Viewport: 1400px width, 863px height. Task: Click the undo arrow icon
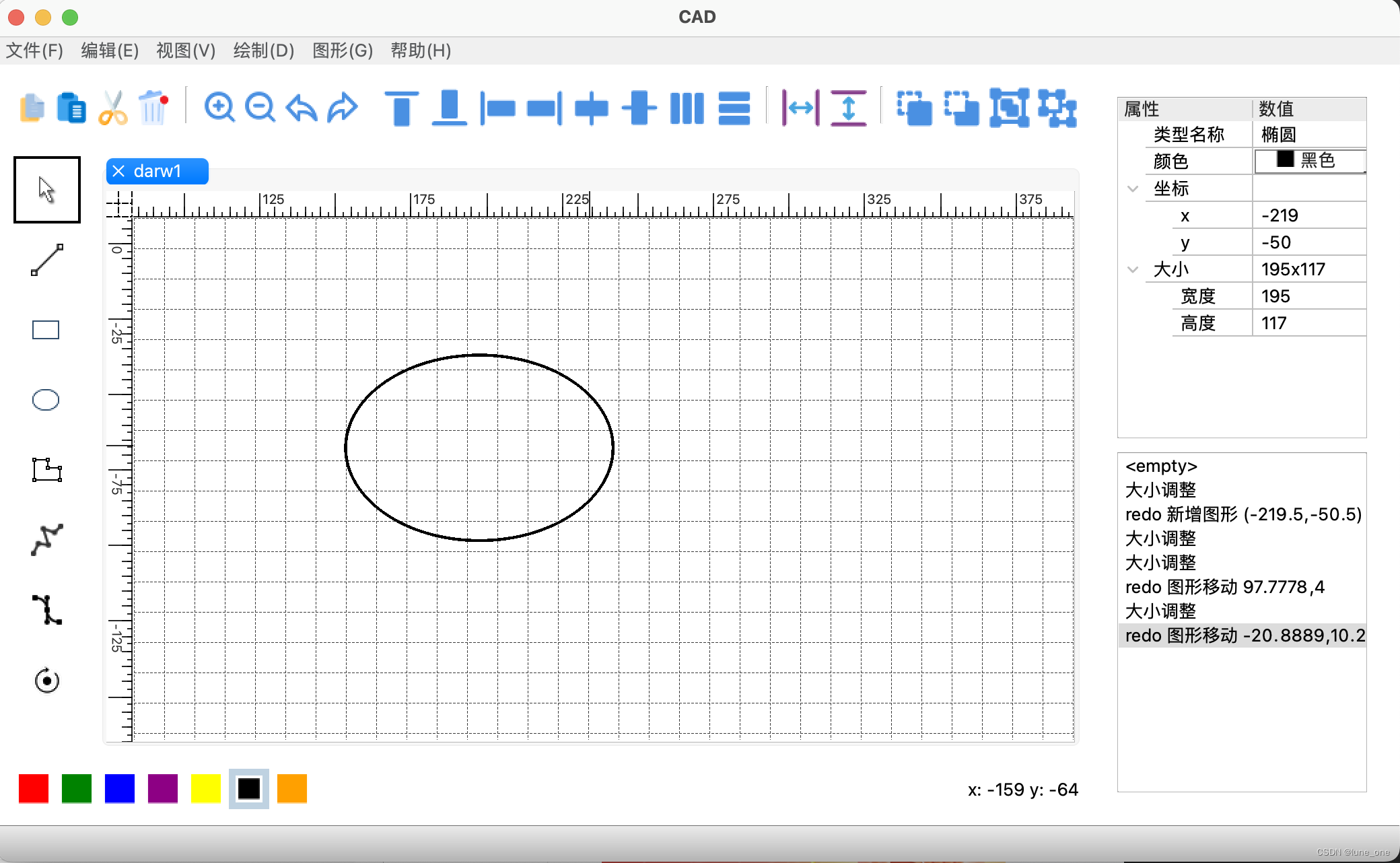(x=300, y=108)
